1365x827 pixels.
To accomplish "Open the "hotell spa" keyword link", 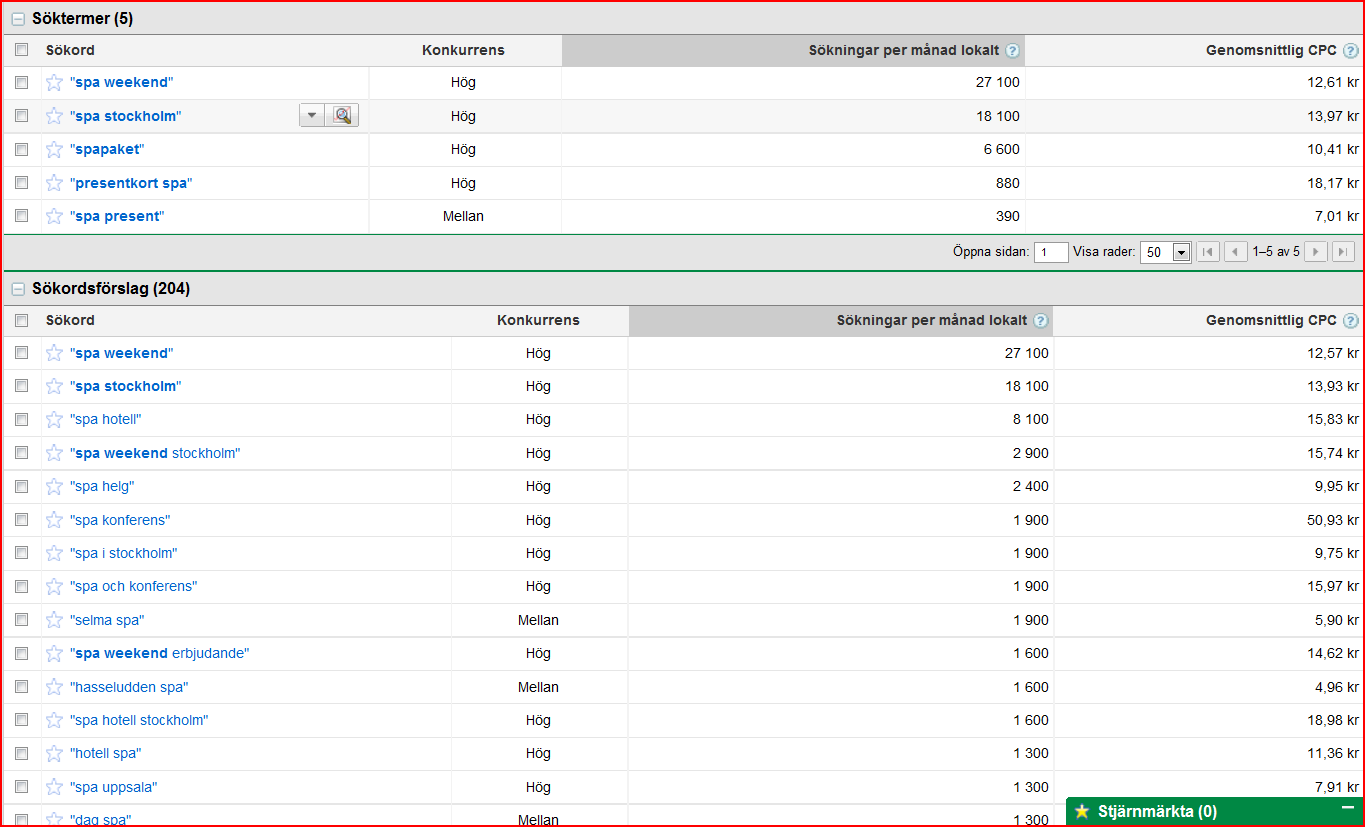I will pyautogui.click(x=106, y=753).
